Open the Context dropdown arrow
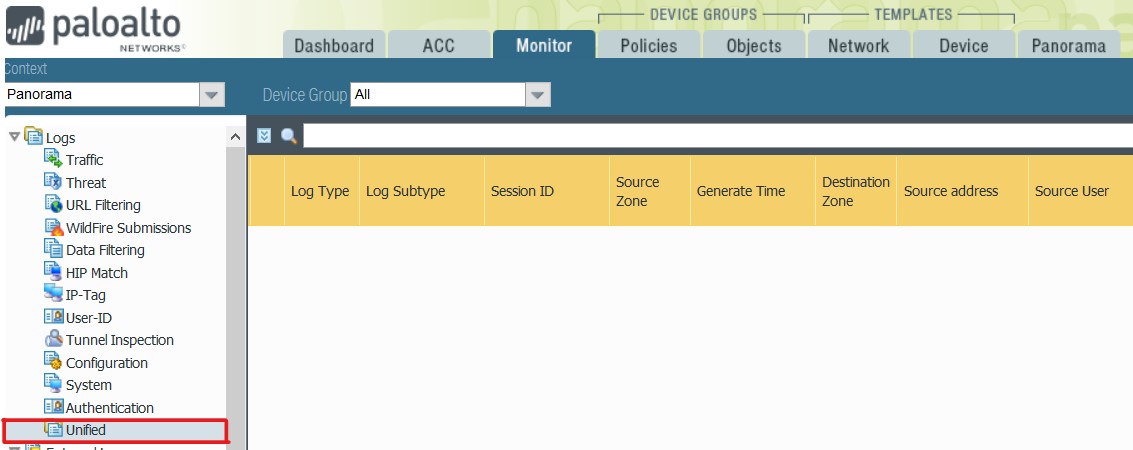 pos(211,95)
